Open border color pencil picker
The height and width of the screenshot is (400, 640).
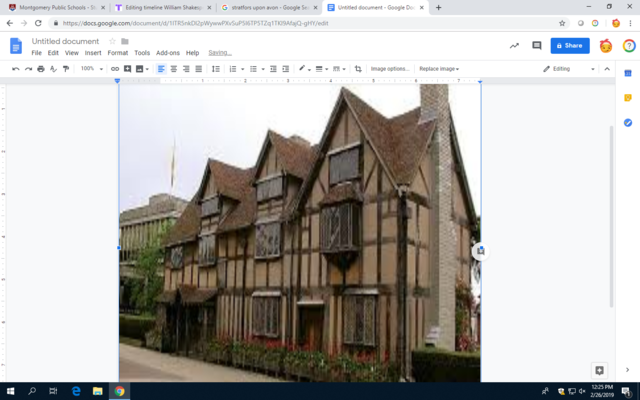pyautogui.click(x=304, y=69)
